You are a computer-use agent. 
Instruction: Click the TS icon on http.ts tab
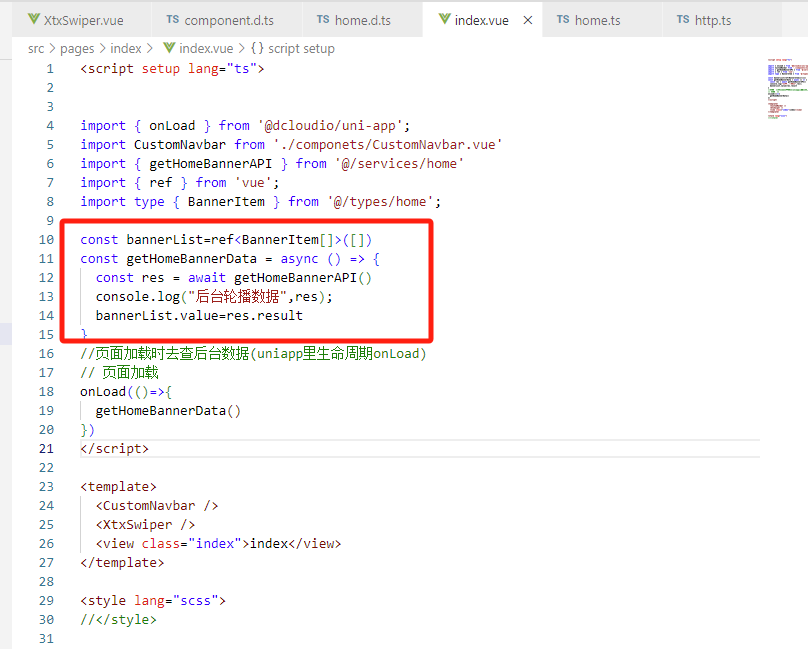tap(683, 20)
